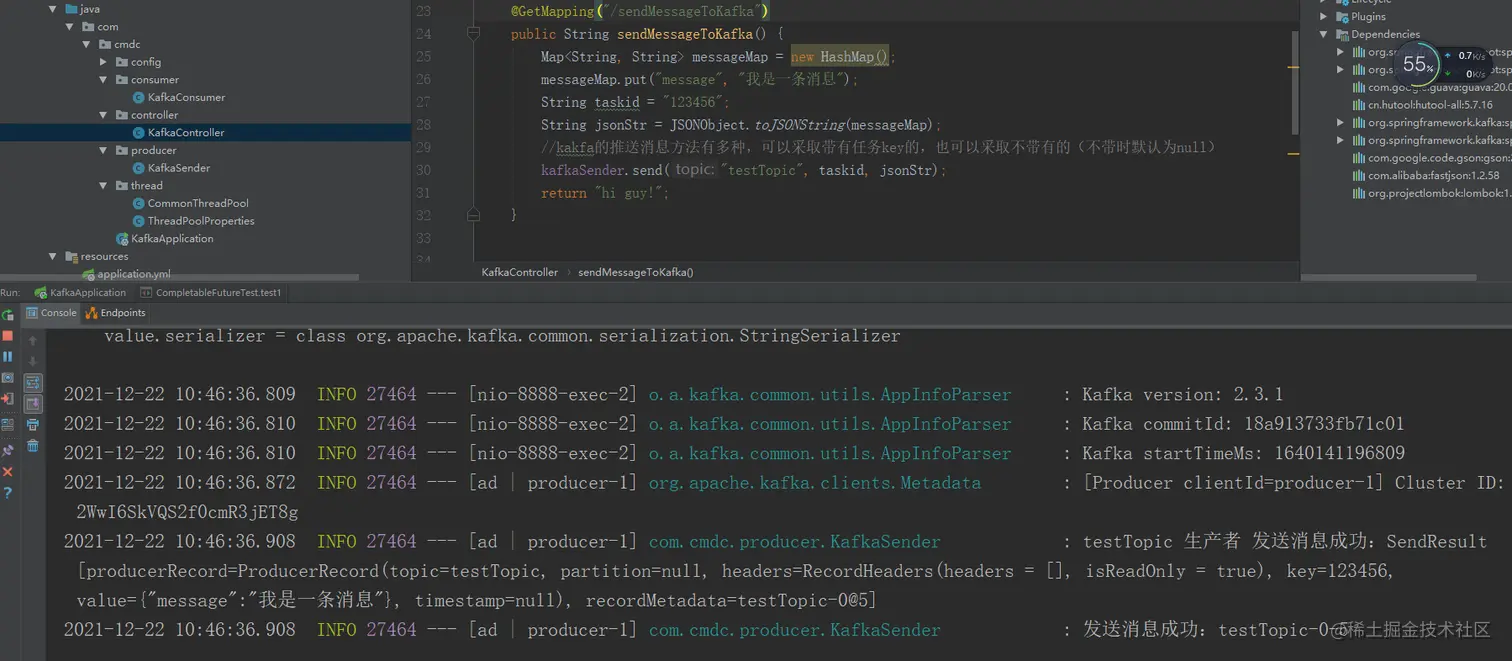Collapse the resources folder
This screenshot has height=661, width=1512.
[53, 256]
